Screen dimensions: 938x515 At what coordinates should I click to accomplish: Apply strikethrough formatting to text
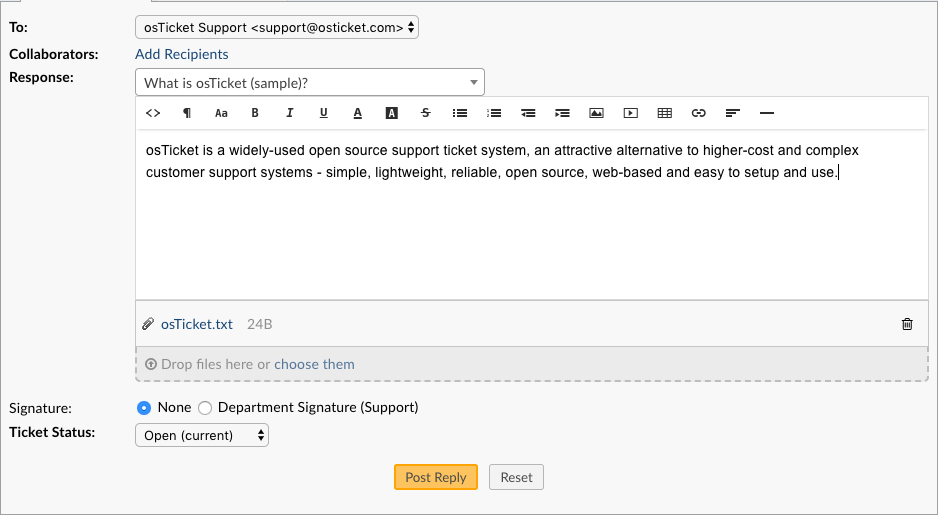(426, 113)
